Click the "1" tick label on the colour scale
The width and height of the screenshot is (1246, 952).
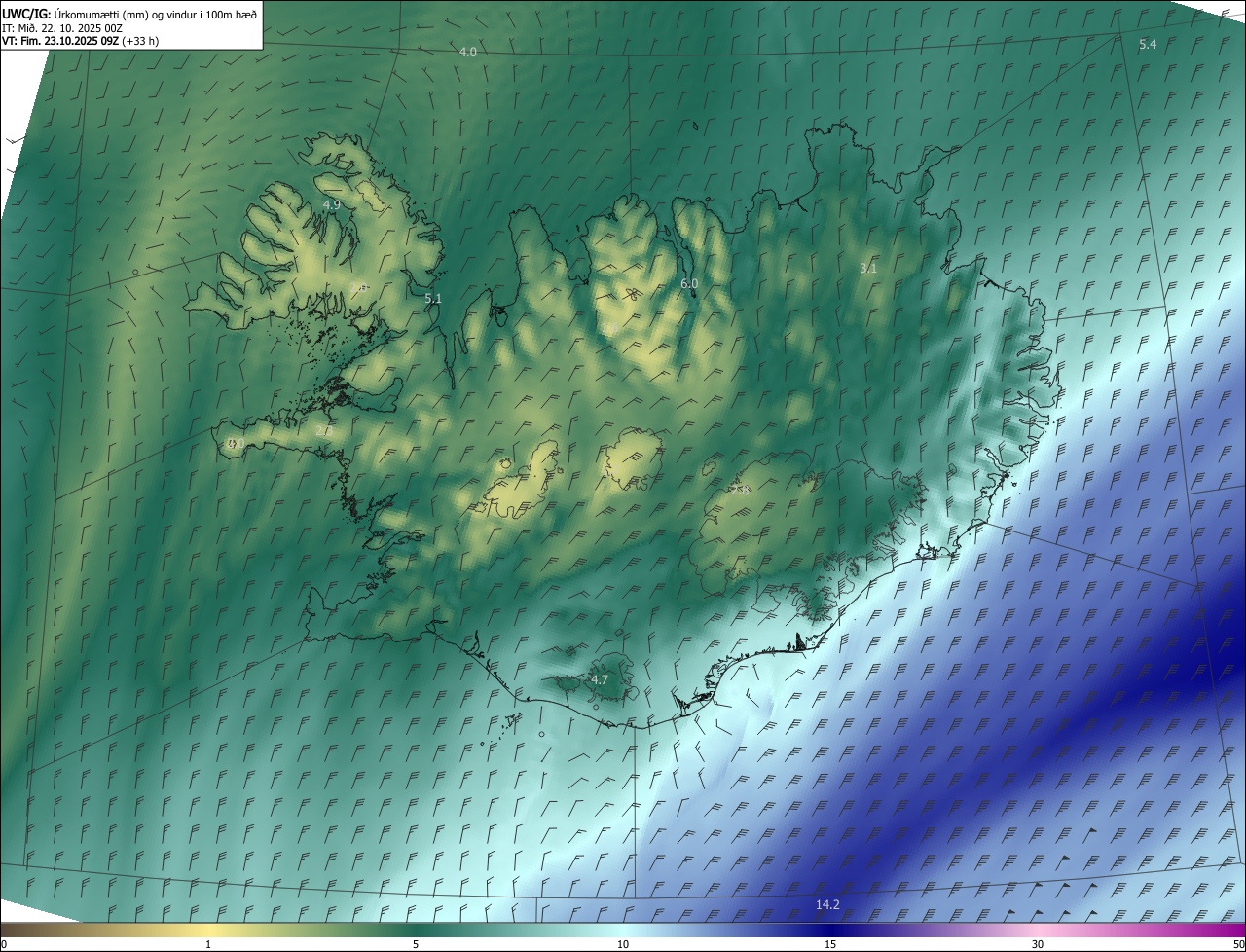click(208, 944)
